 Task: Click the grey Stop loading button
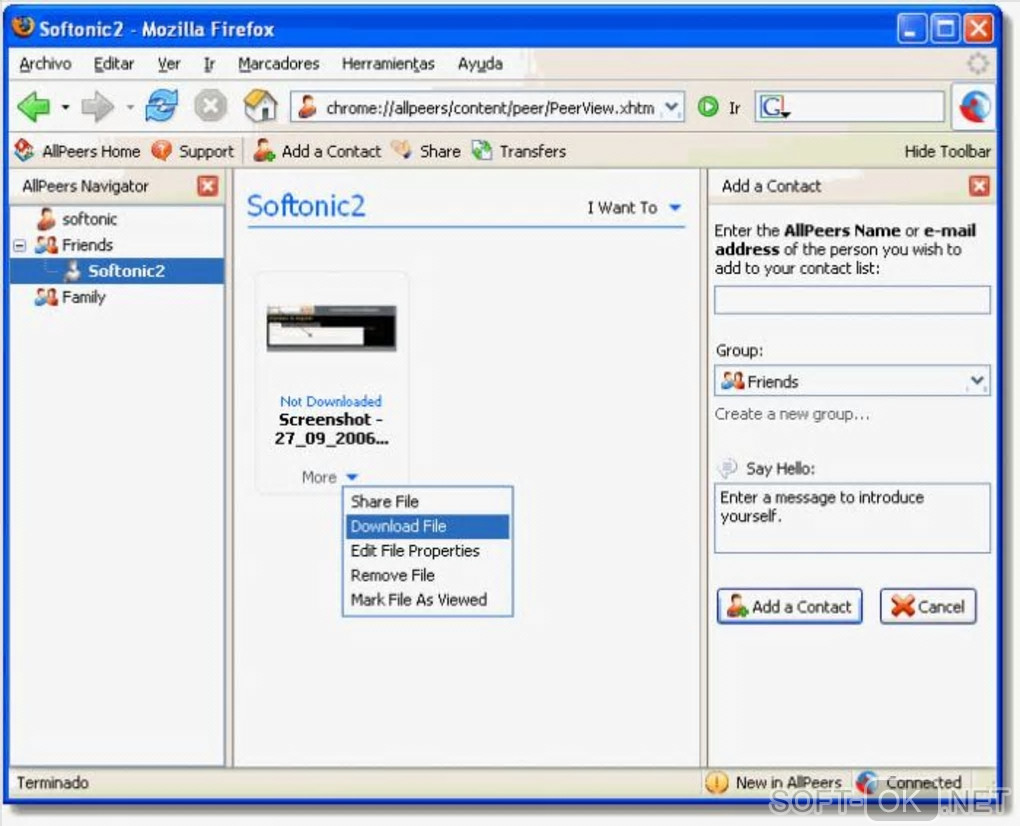211,107
